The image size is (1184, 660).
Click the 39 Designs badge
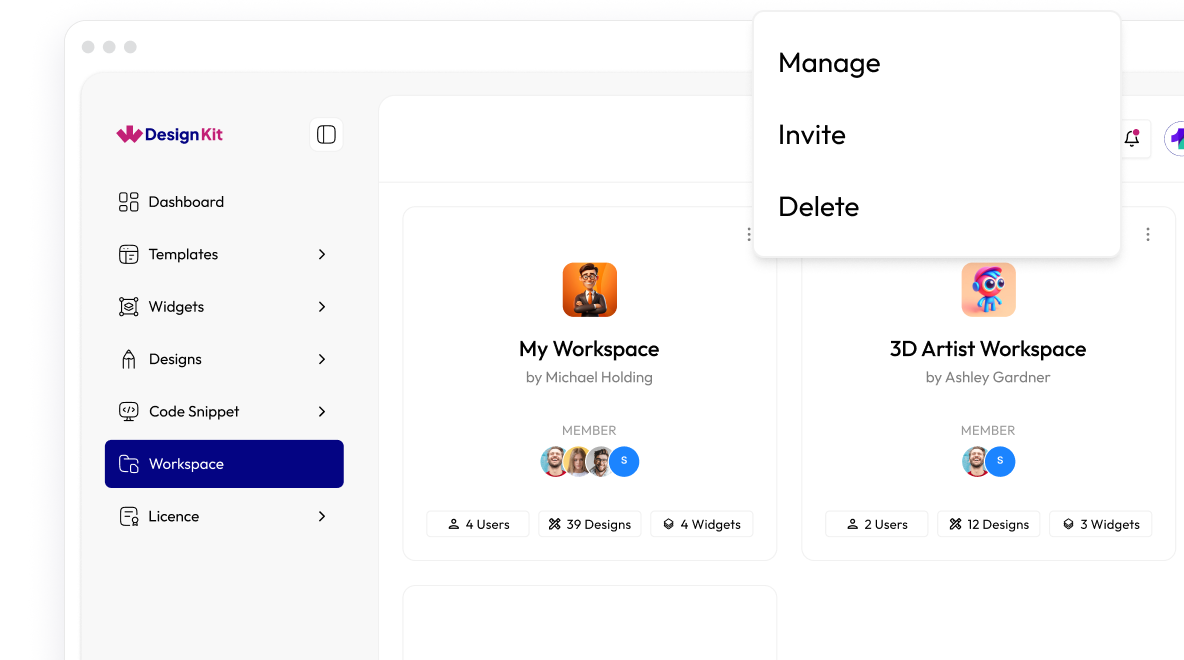click(x=589, y=524)
